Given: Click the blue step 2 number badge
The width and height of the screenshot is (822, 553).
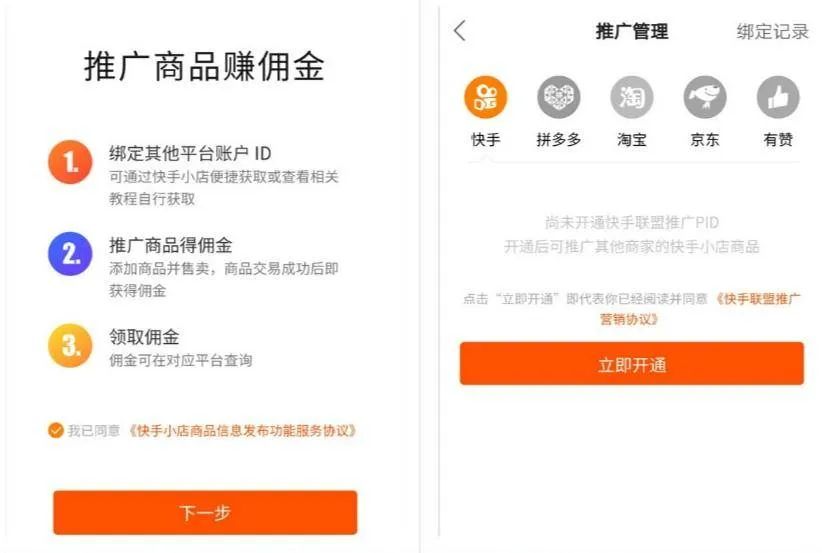Looking at the screenshot, I should 70,254.
